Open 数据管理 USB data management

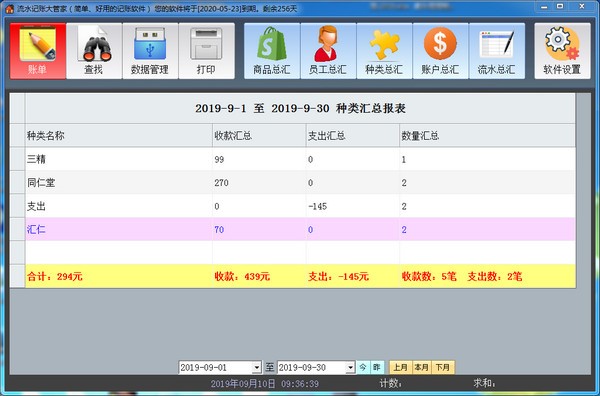click(150, 51)
